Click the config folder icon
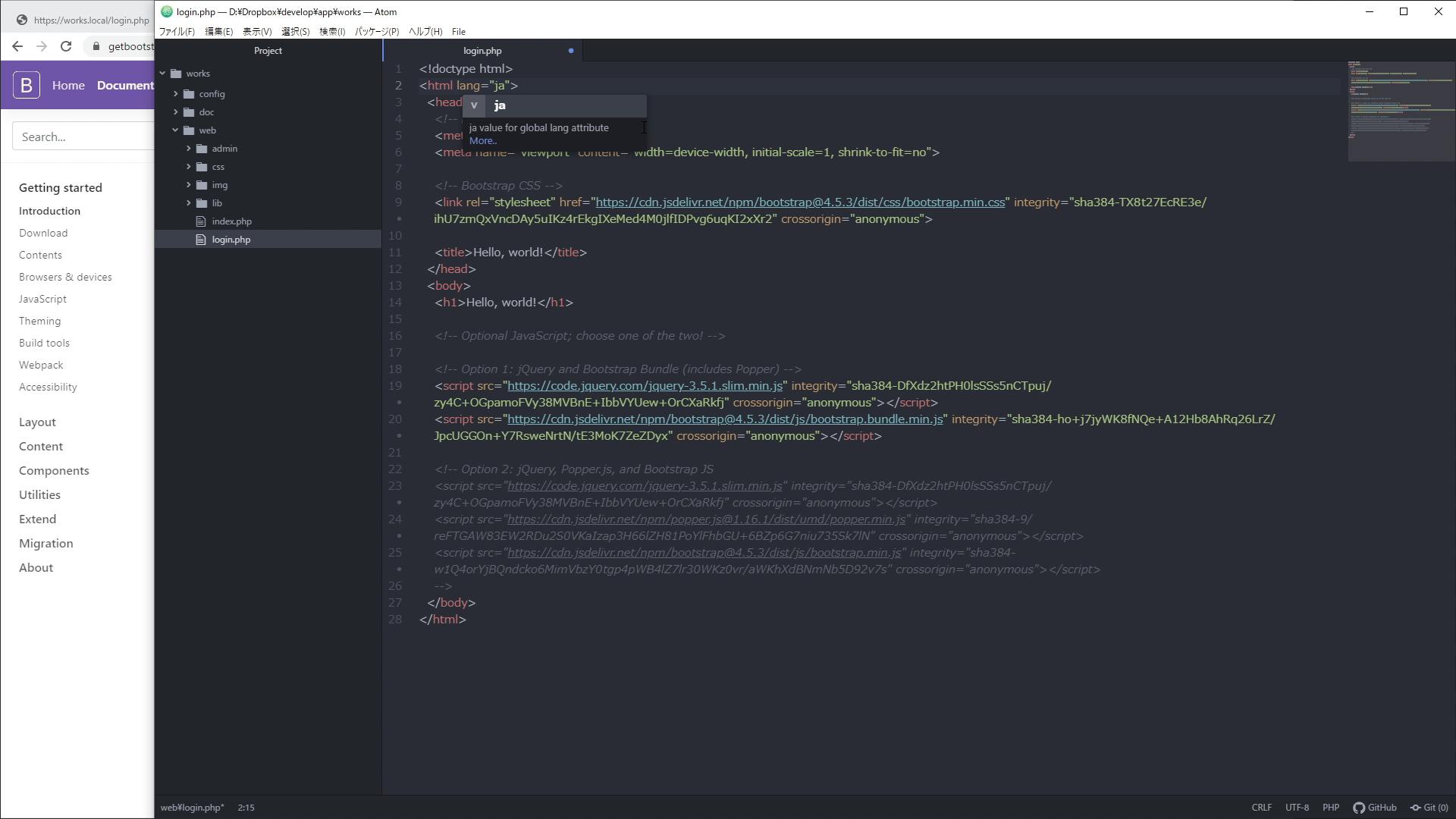 point(189,94)
